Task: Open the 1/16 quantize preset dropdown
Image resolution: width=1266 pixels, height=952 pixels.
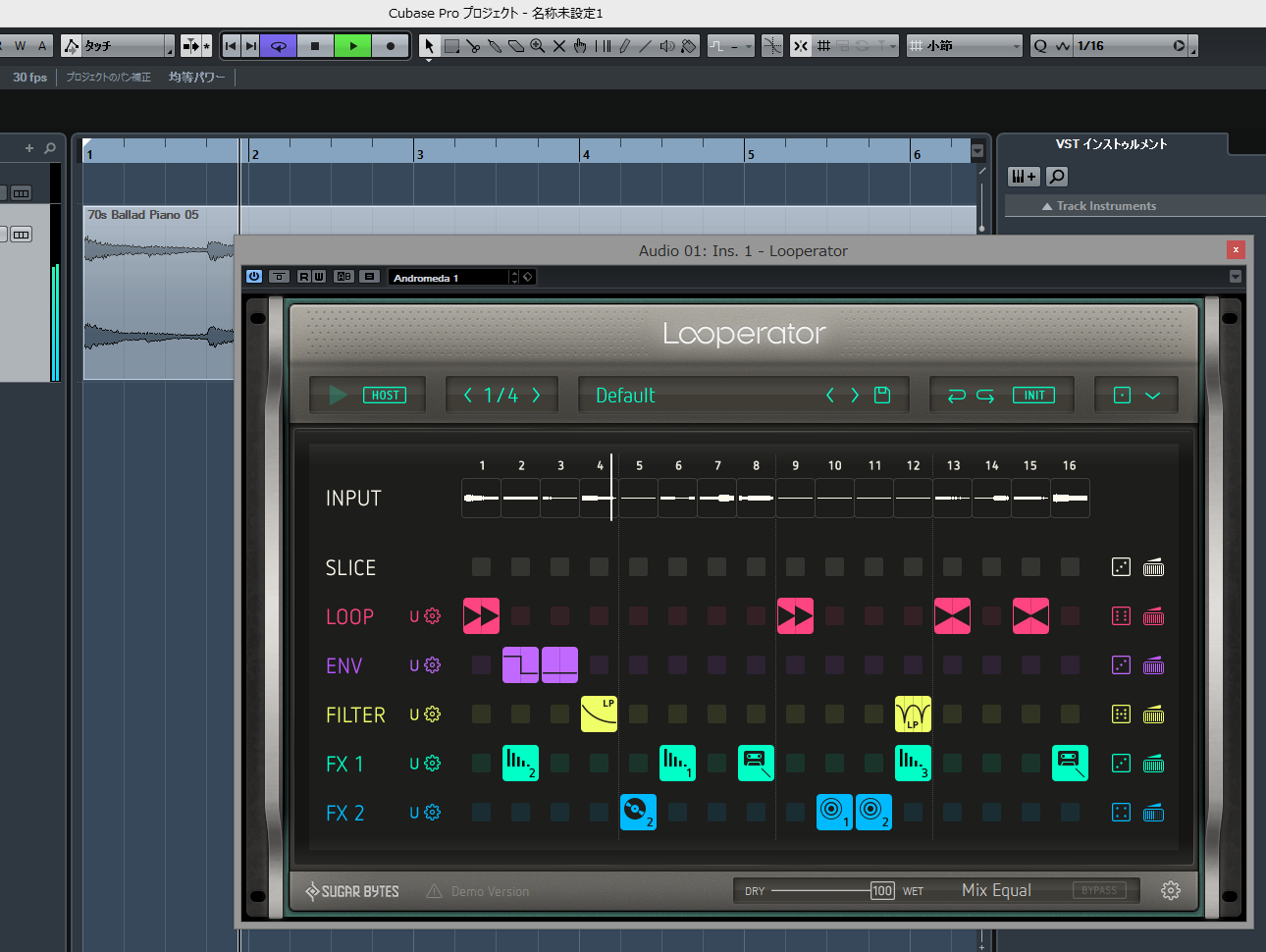Action: tap(1131, 46)
